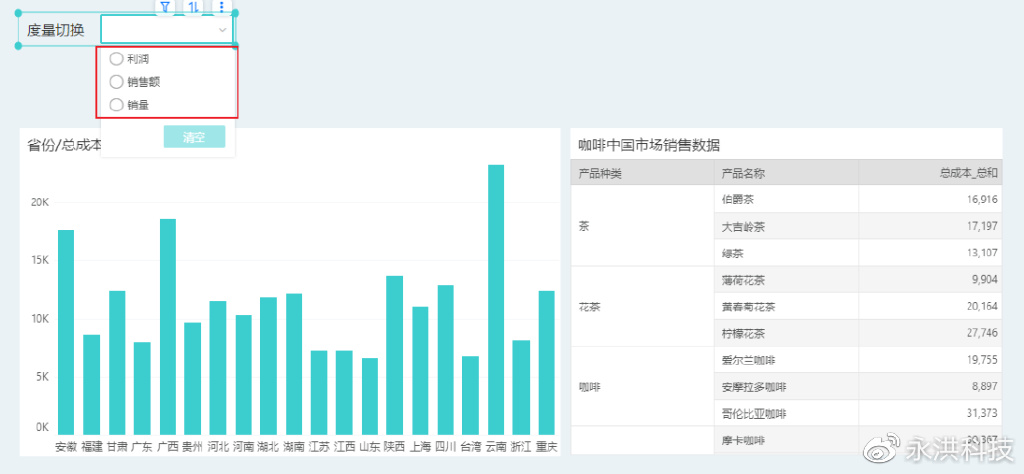1024x474 pixels.
Task: Click the 广西 bar in chart
Action: click(x=168, y=326)
